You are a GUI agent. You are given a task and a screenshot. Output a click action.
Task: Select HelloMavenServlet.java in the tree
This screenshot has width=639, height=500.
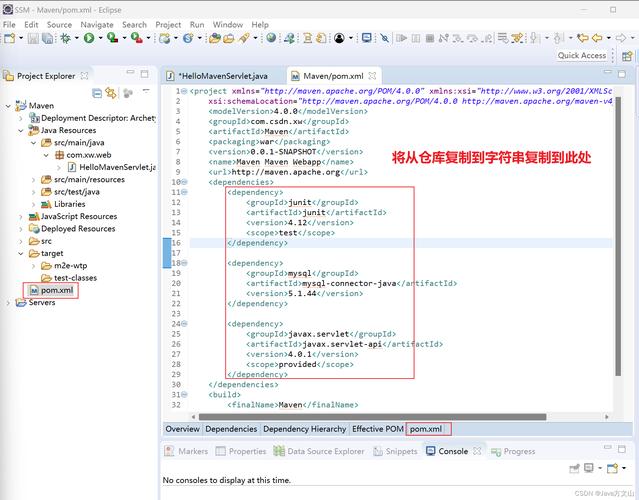(x=112, y=167)
